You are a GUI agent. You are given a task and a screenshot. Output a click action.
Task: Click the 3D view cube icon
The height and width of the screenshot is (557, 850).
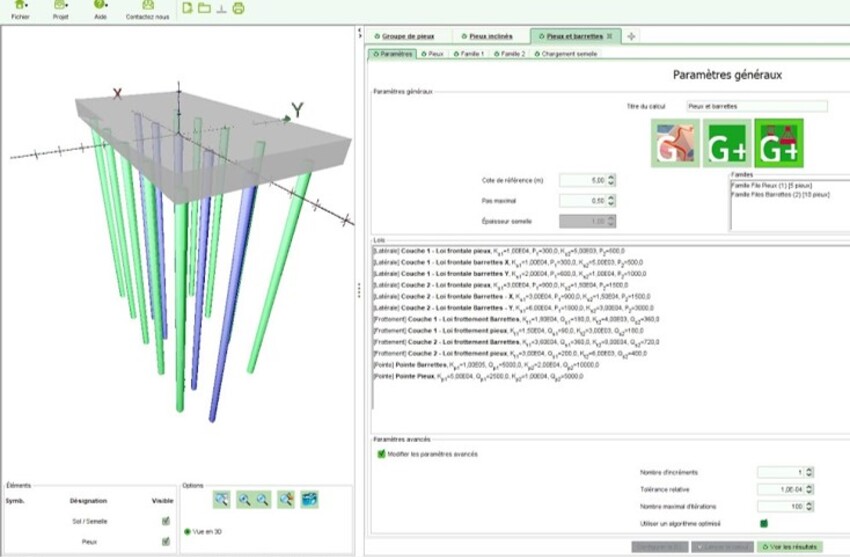(310, 497)
